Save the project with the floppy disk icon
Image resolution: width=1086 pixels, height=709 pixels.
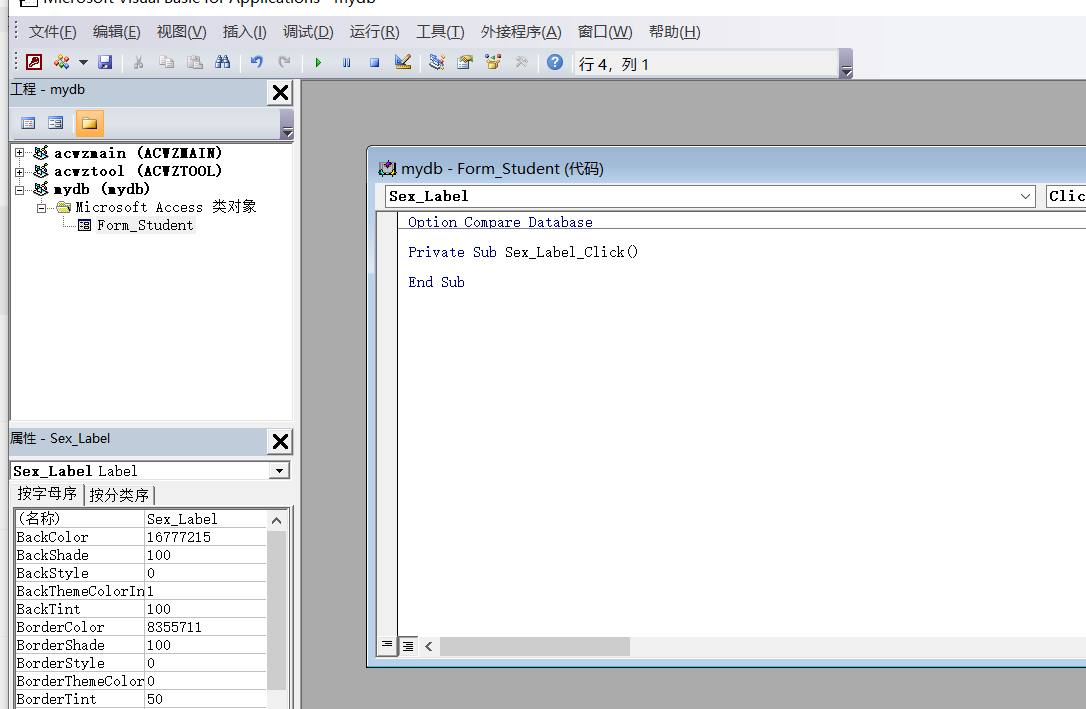(105, 63)
